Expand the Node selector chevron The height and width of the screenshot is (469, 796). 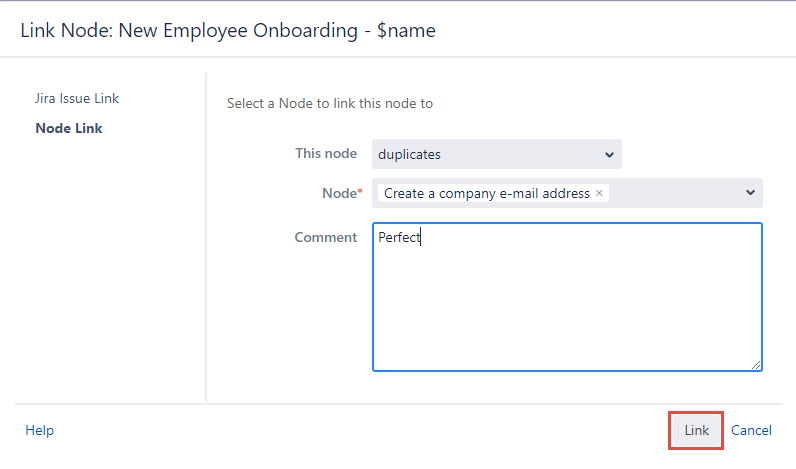click(x=751, y=193)
